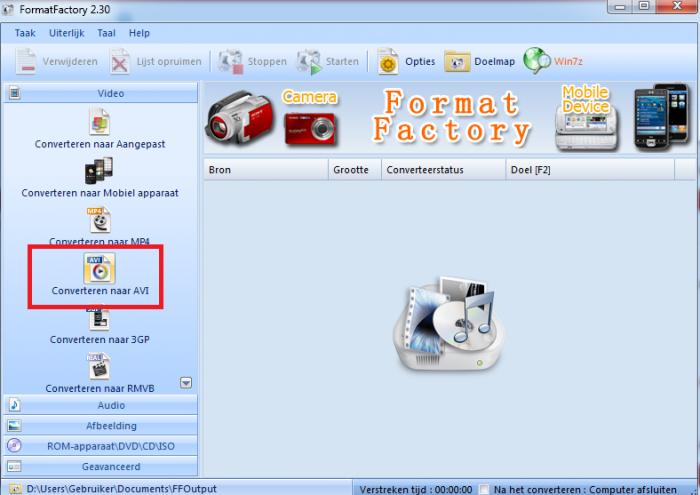Click the Doel [F2] column header

[590, 170]
